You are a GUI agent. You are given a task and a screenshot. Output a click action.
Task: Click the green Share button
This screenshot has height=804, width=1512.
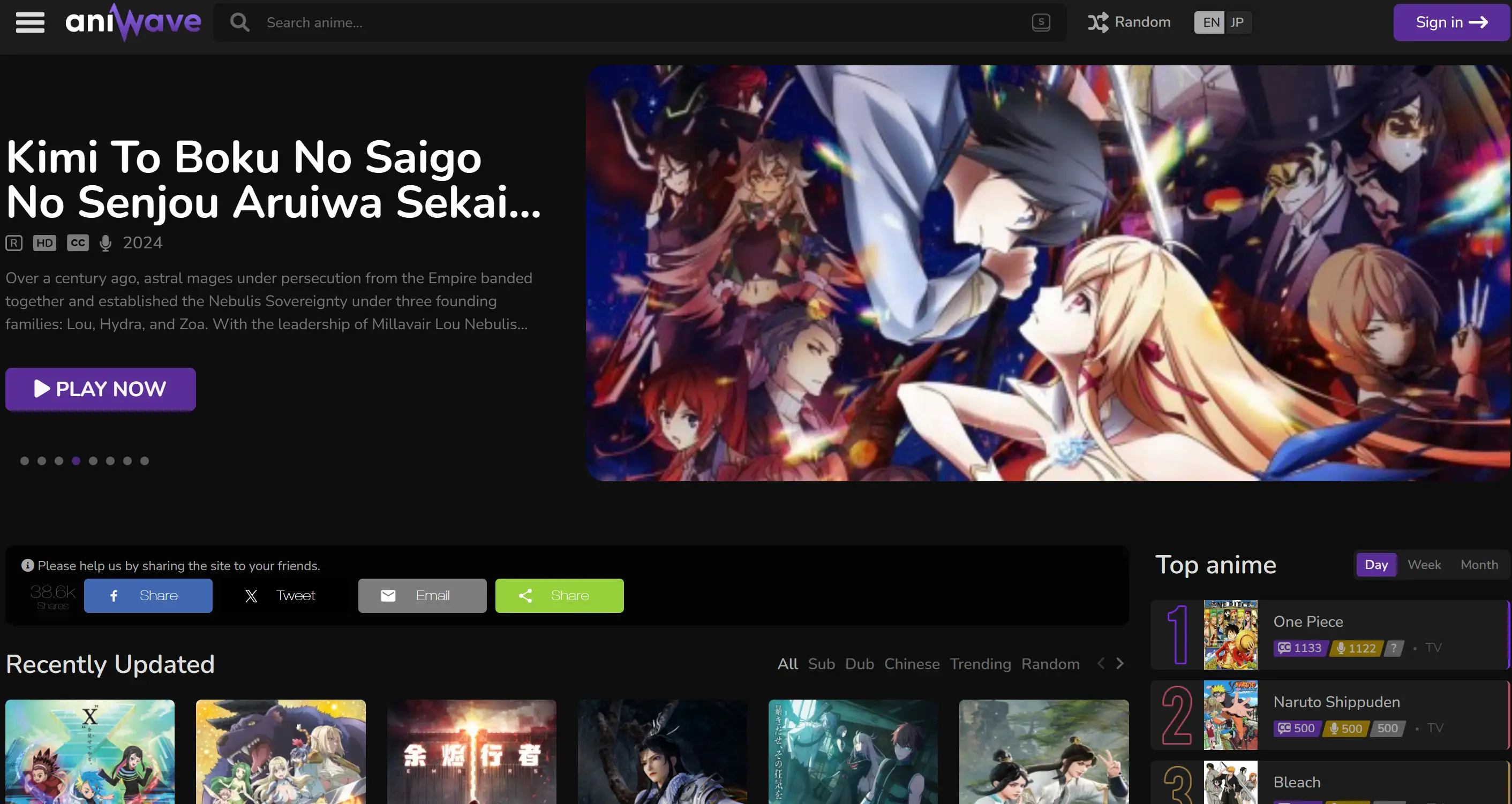click(x=559, y=596)
